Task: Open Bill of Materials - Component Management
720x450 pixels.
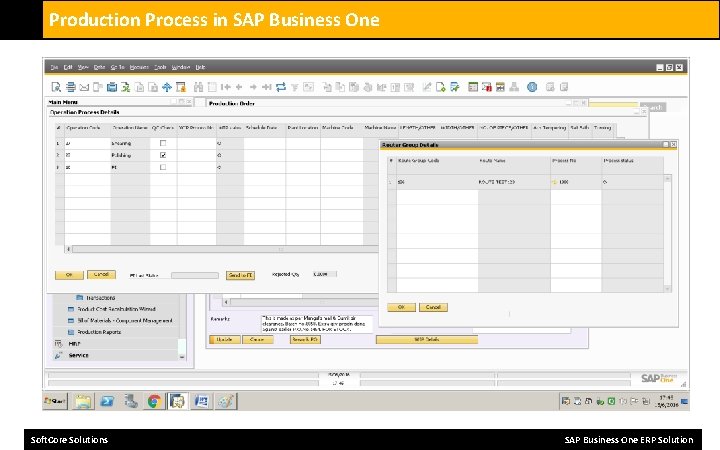Action: click(x=125, y=321)
